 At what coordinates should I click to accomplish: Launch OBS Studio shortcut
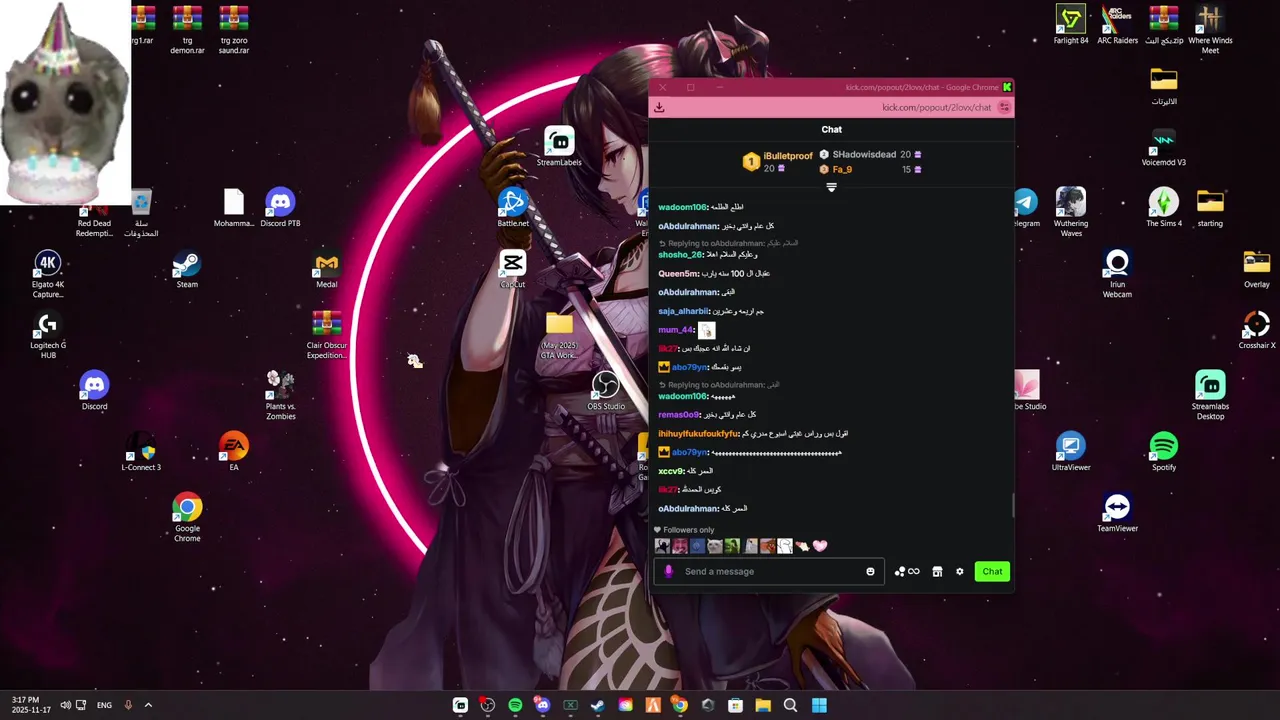(606, 392)
